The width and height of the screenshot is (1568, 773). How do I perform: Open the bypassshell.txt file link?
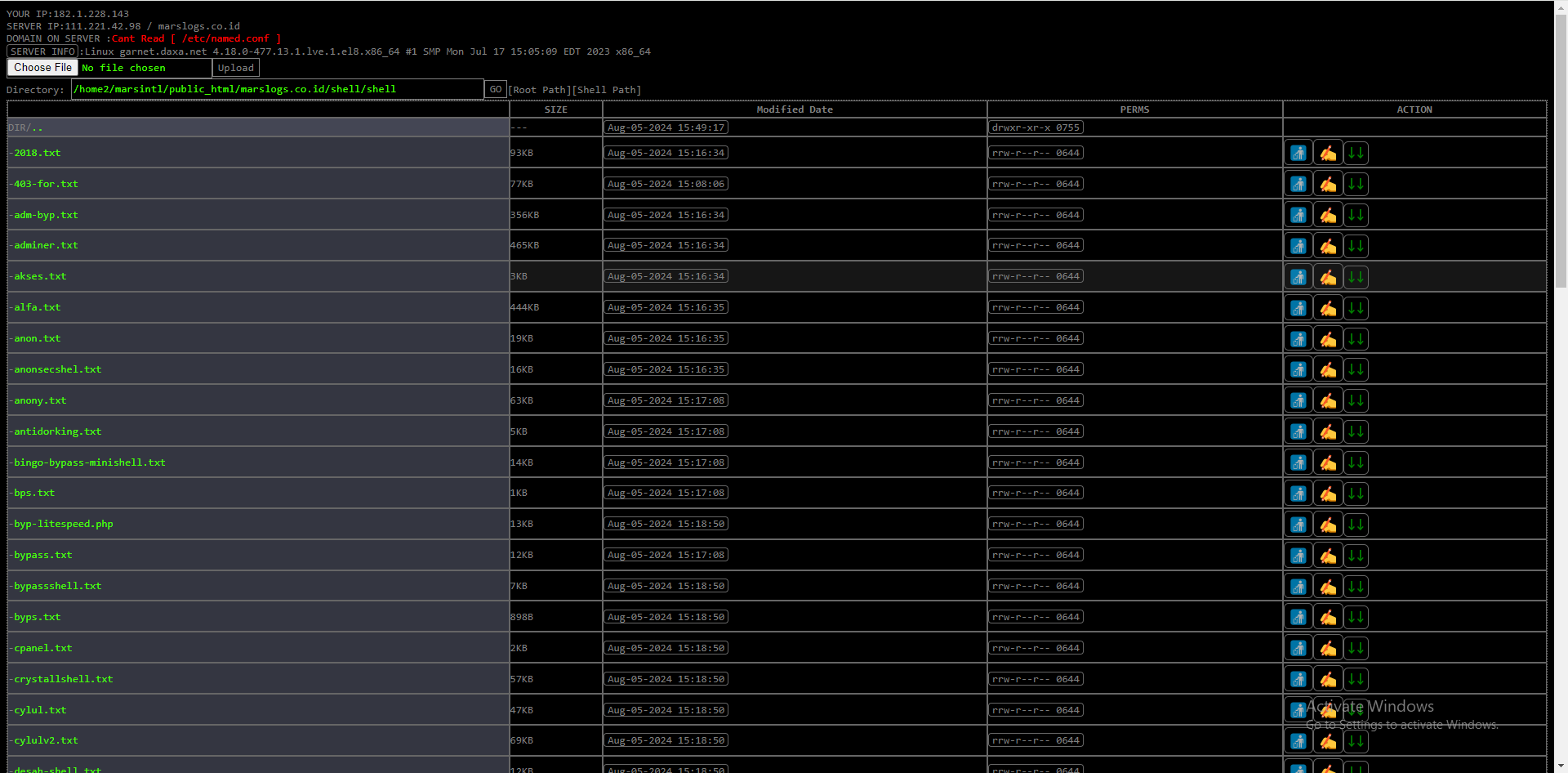(57, 586)
